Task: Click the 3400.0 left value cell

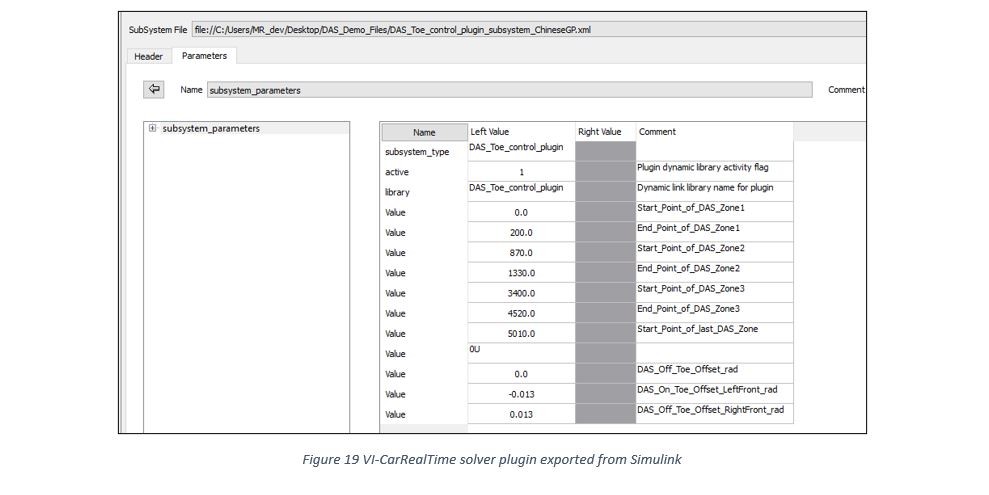Action: tap(521, 293)
